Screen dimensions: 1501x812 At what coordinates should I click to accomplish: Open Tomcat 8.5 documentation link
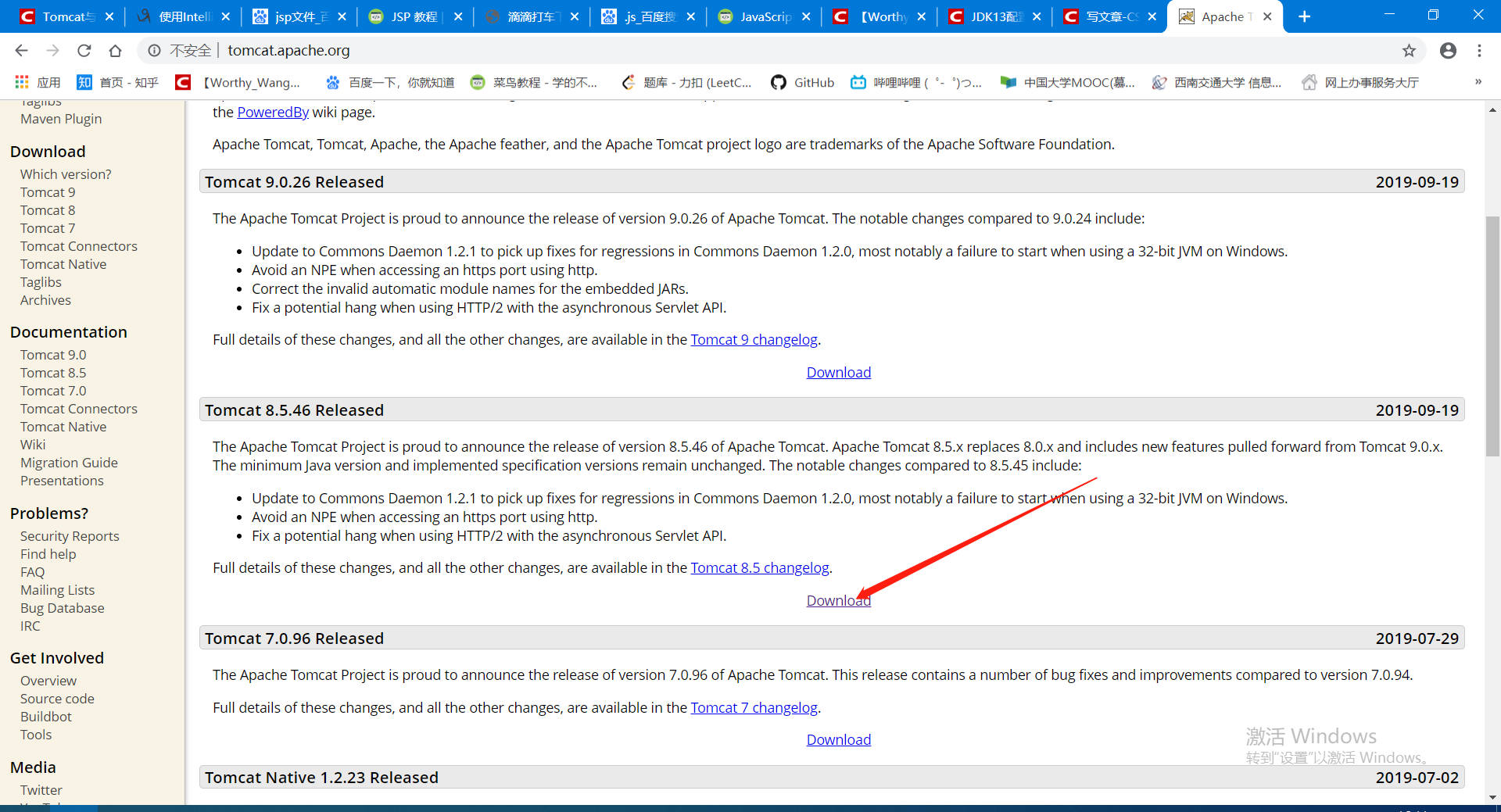pos(53,373)
